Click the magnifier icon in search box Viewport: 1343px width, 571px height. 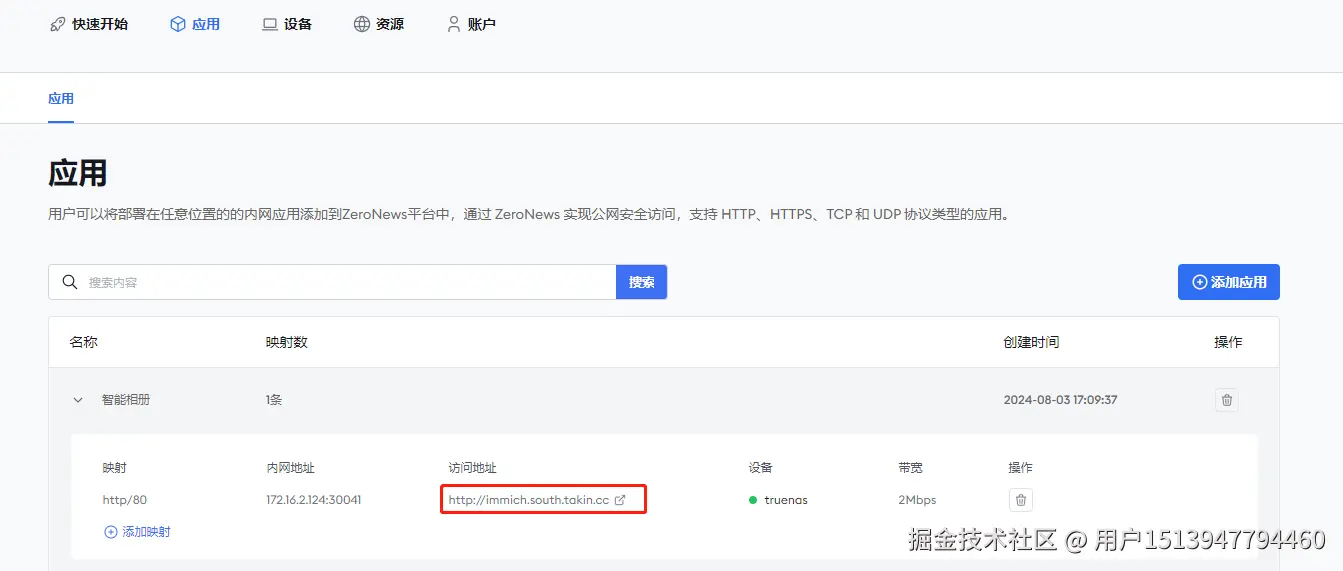click(70, 282)
